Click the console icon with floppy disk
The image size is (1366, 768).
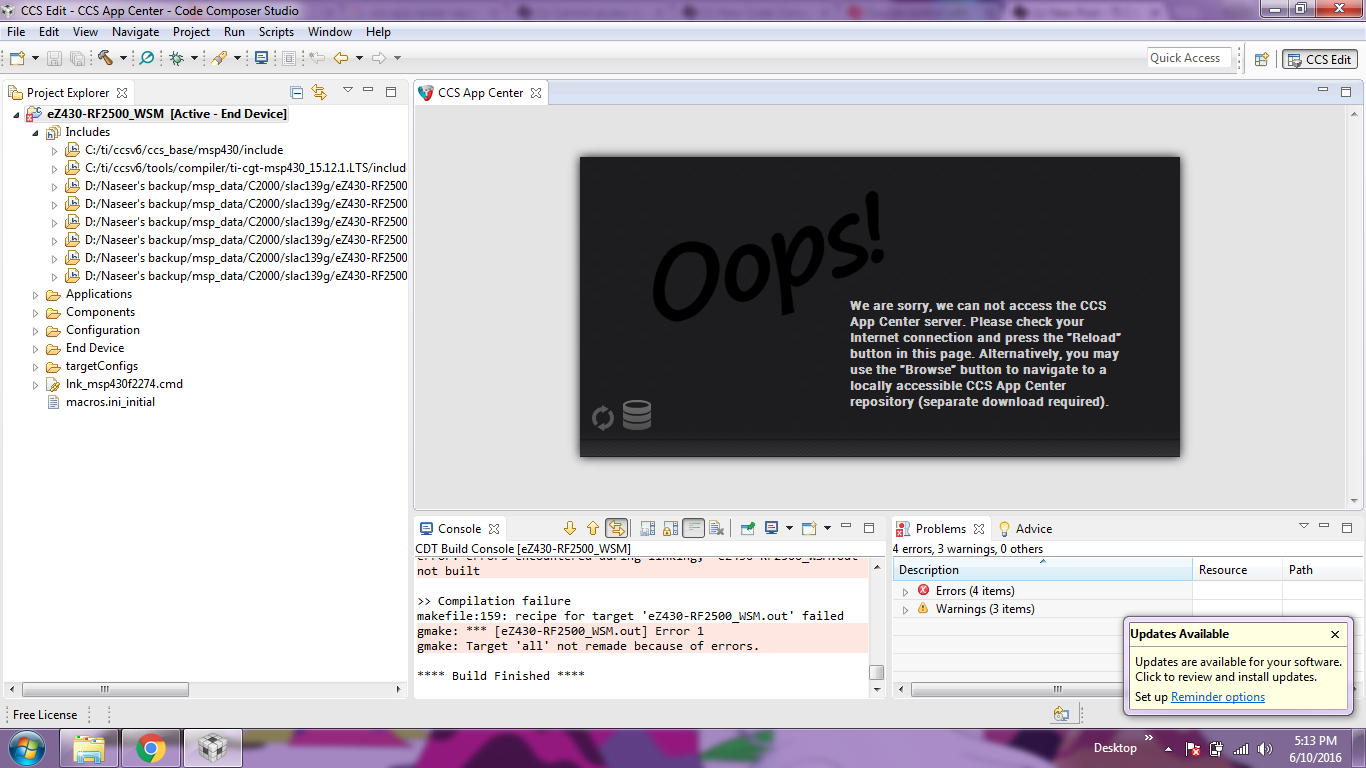(647, 528)
